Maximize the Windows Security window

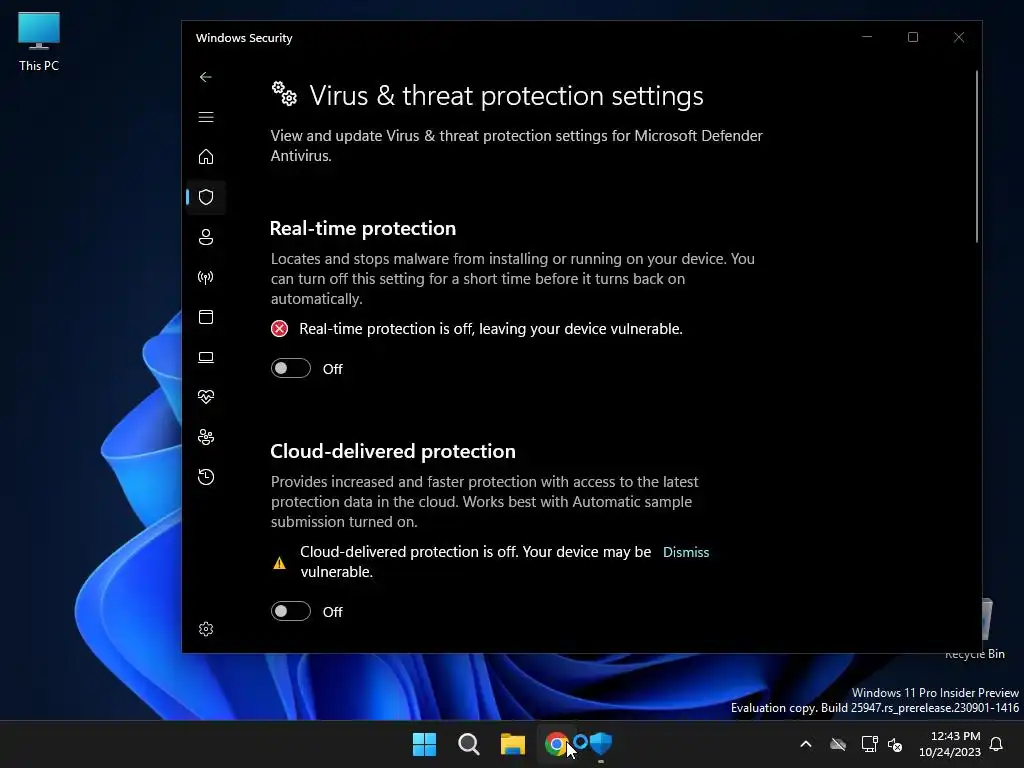[x=913, y=37]
